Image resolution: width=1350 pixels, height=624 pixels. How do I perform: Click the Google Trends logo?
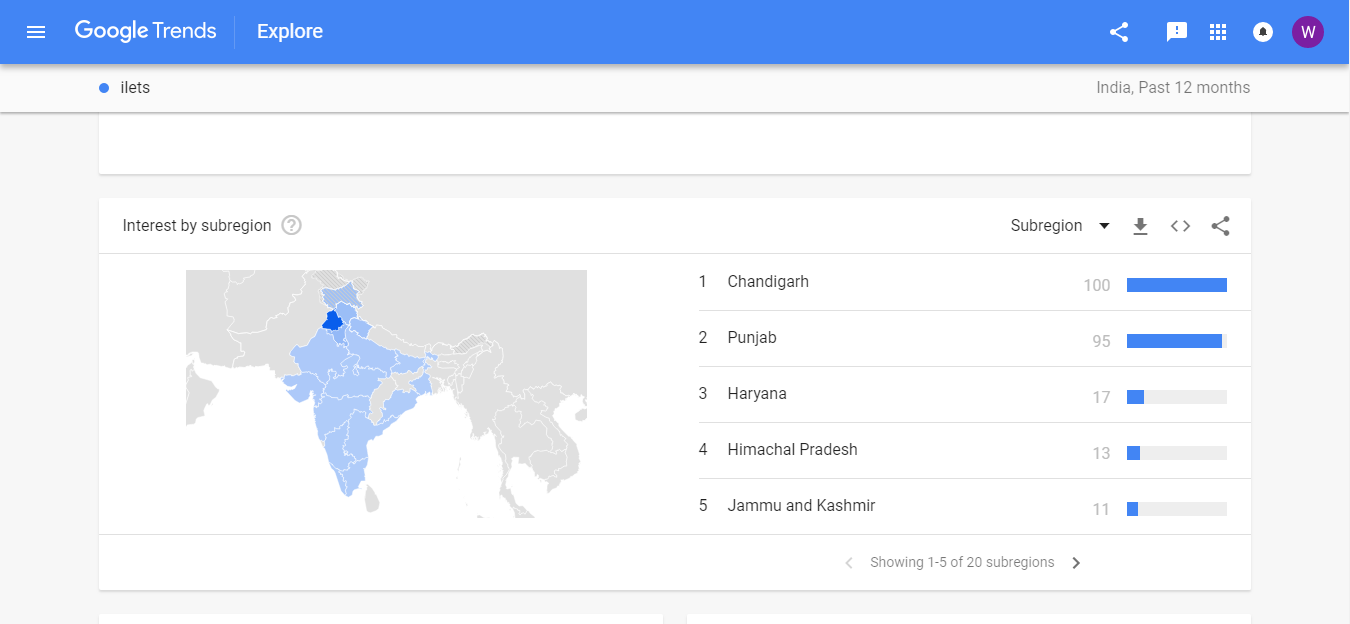(x=145, y=31)
